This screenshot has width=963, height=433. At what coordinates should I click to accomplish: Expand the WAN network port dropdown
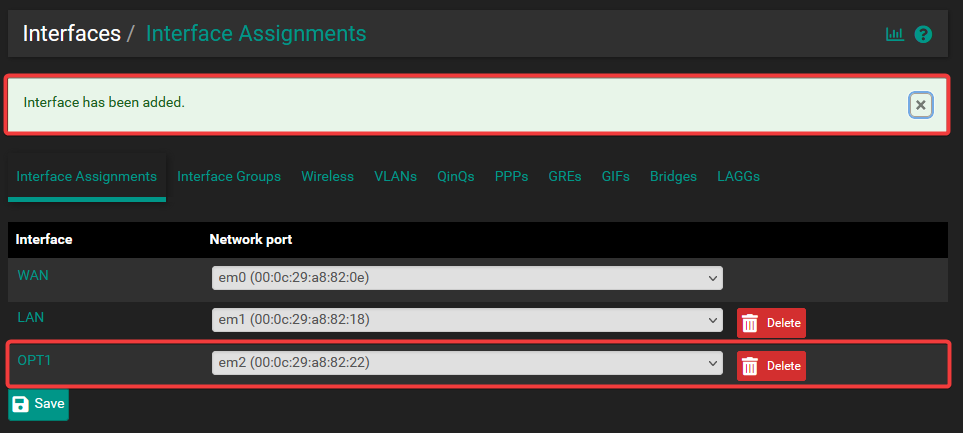[x=467, y=277]
